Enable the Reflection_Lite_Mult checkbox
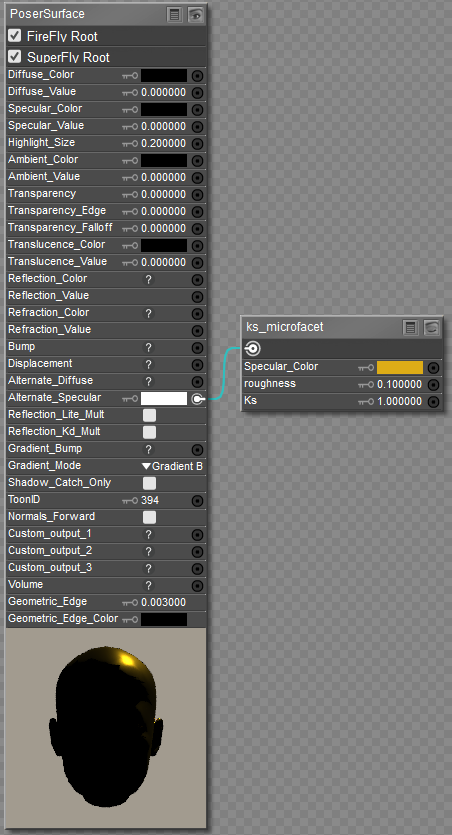 [150, 415]
